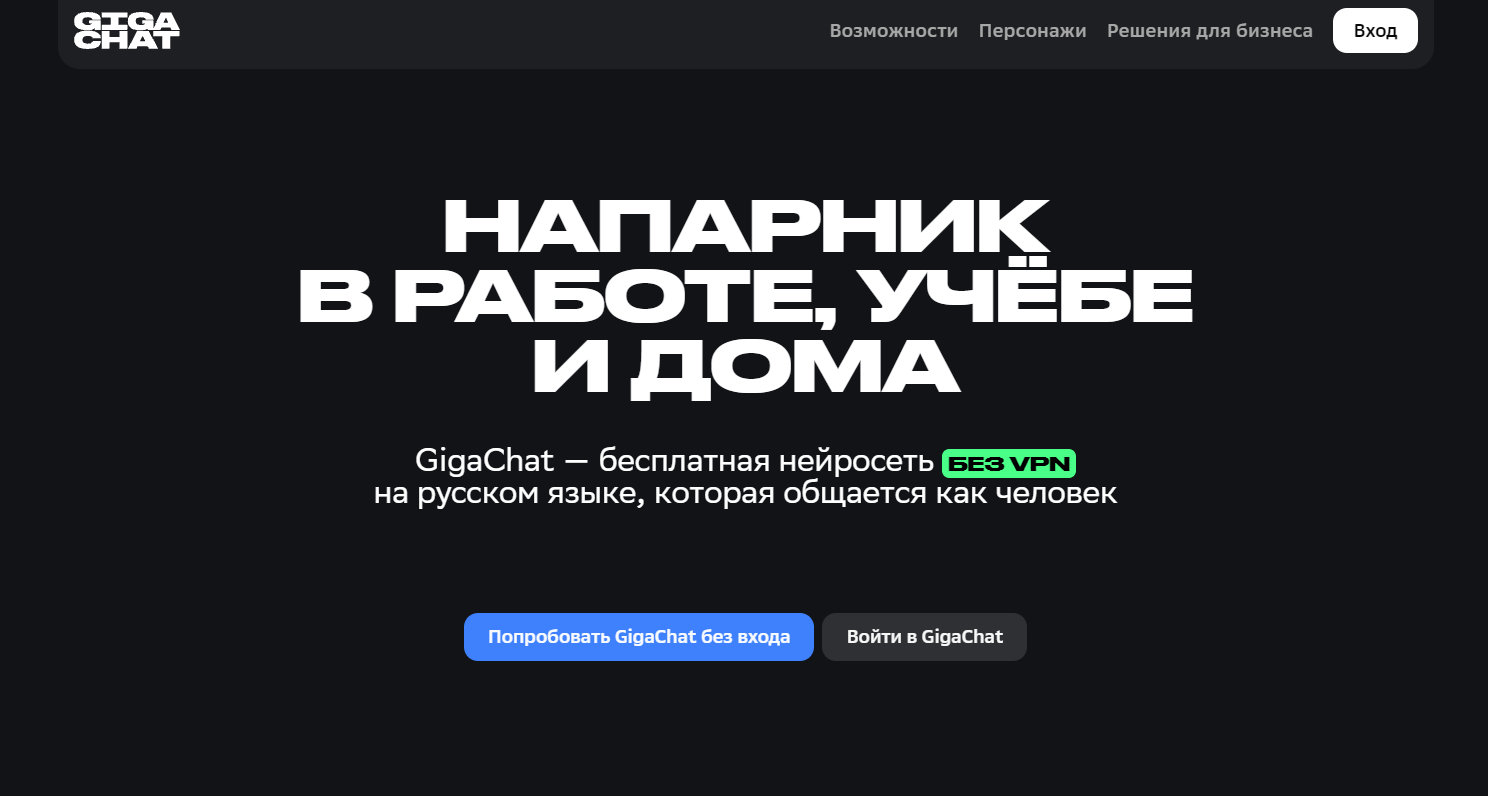This screenshot has height=796, width=1488.
Task: Click the Вход button
Action: [1375, 30]
